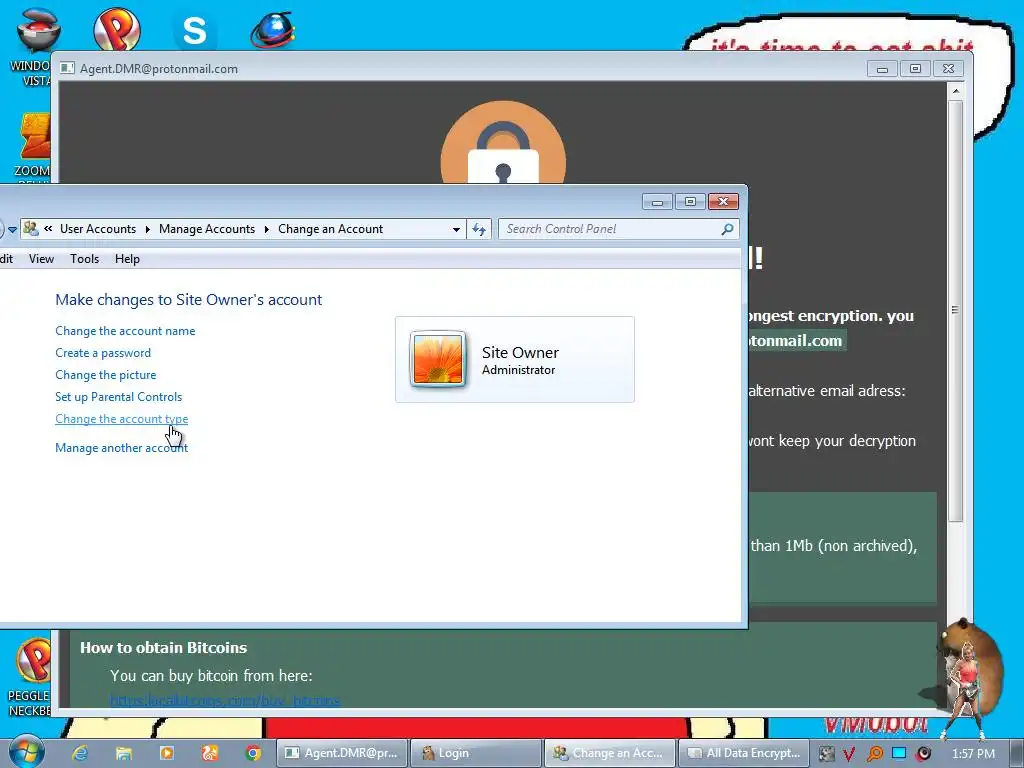The height and width of the screenshot is (768, 1024).
Task: Maximize the Change an Account window
Action: click(x=690, y=201)
